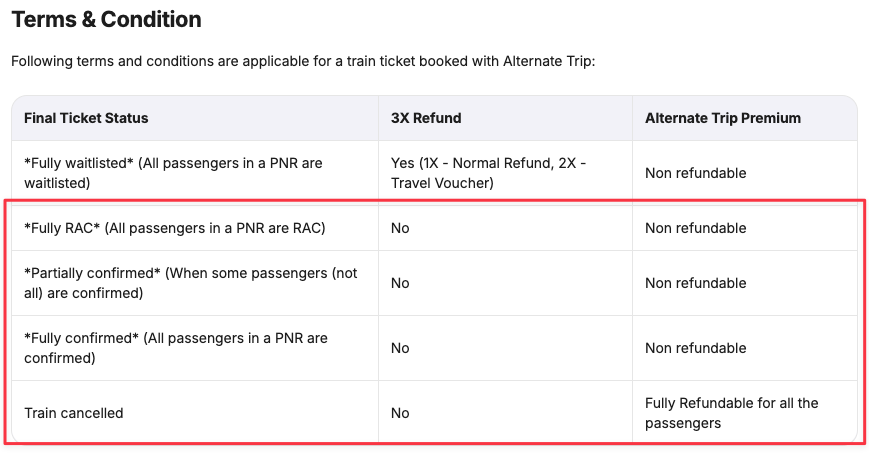Click the "Fully Refundable for all the passengers" cell
869x453 pixels.
point(732,413)
